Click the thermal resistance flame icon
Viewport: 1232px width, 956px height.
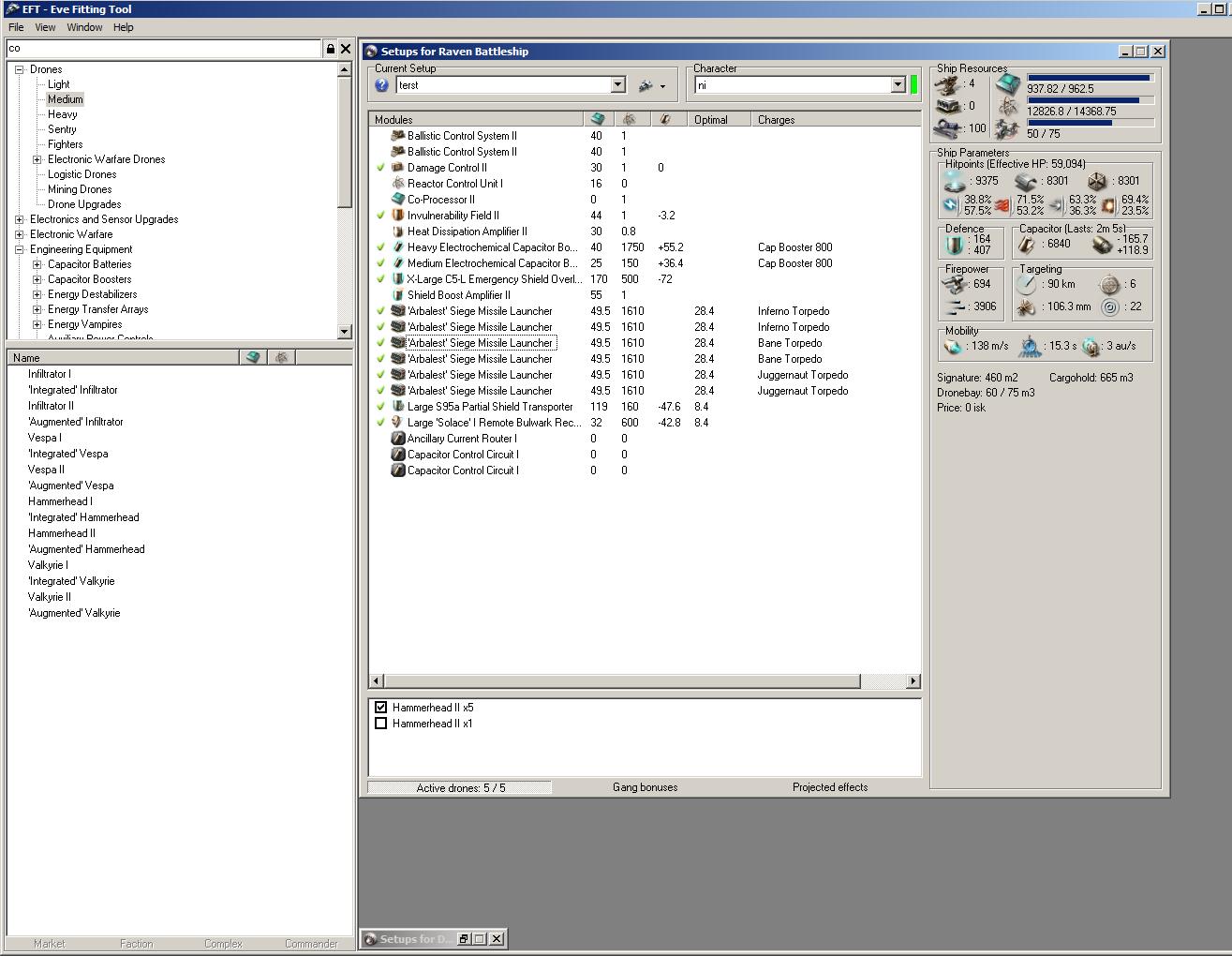pos(1002,204)
